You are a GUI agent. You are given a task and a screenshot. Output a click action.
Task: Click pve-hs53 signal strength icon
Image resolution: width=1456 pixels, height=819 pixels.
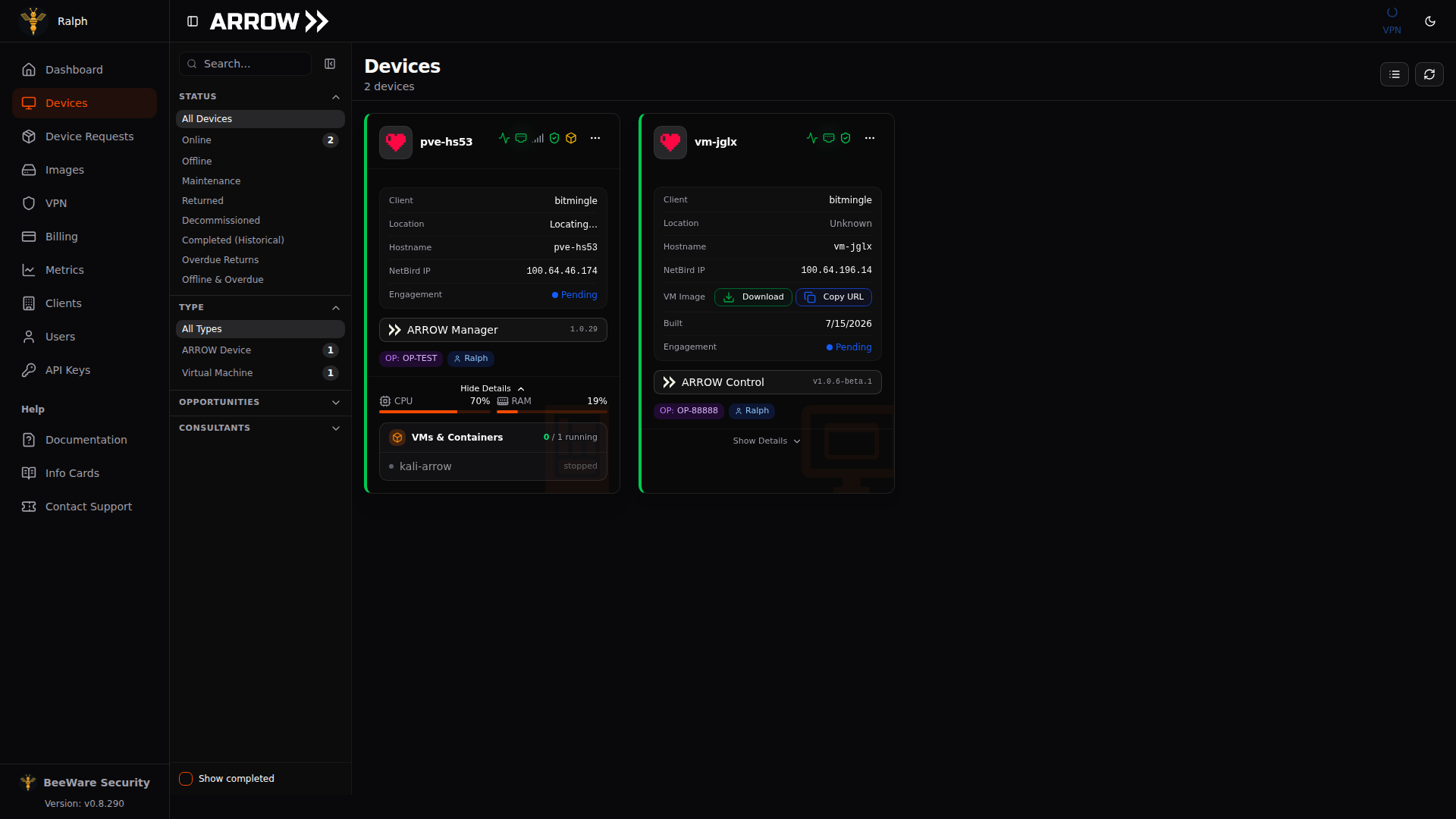point(538,138)
